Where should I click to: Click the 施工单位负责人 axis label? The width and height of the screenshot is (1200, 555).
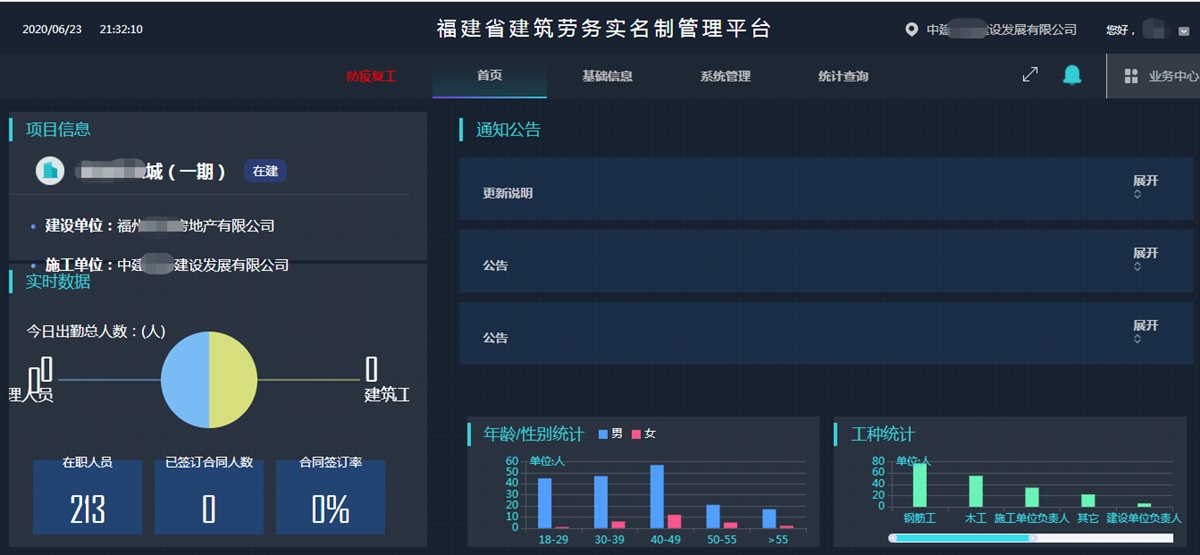coord(1032,518)
